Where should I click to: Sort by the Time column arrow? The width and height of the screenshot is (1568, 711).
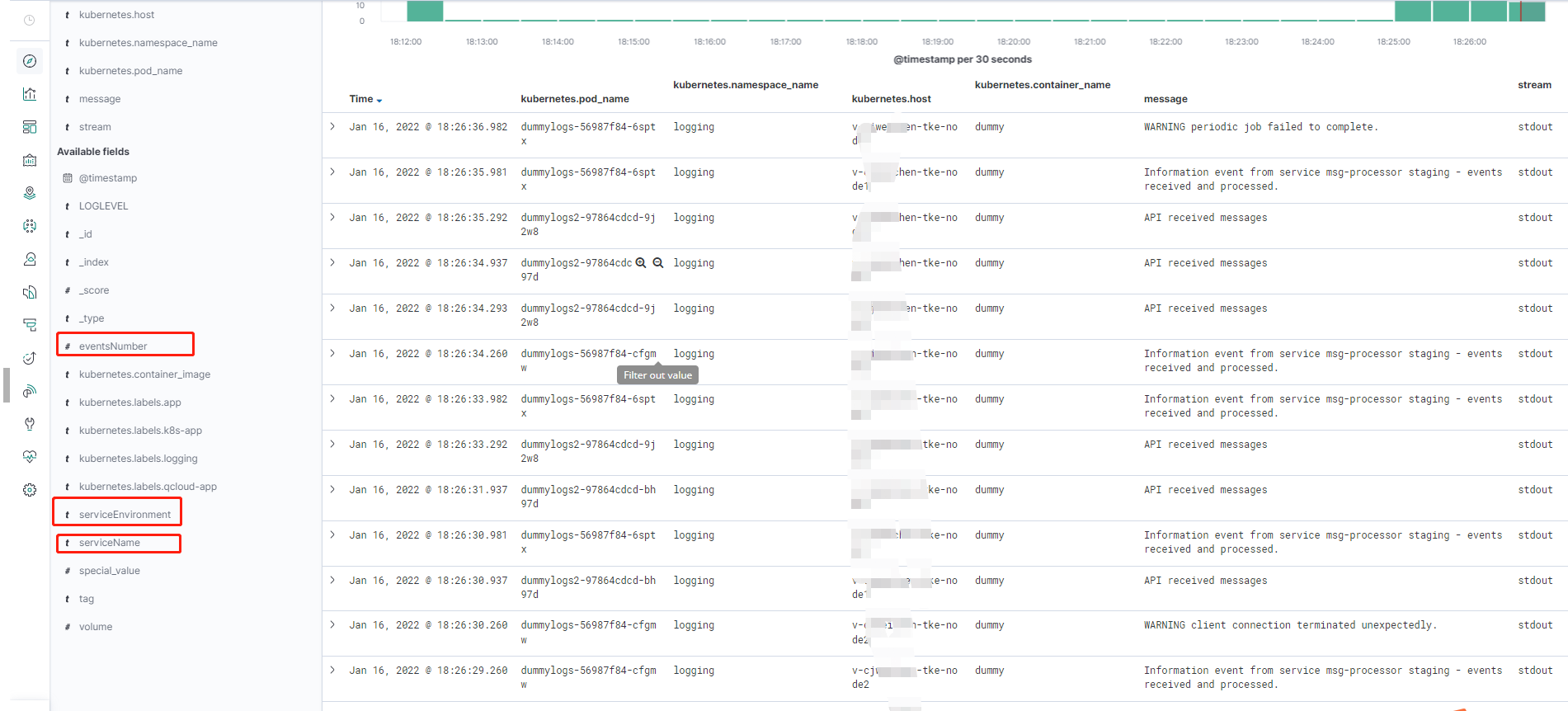tap(379, 100)
